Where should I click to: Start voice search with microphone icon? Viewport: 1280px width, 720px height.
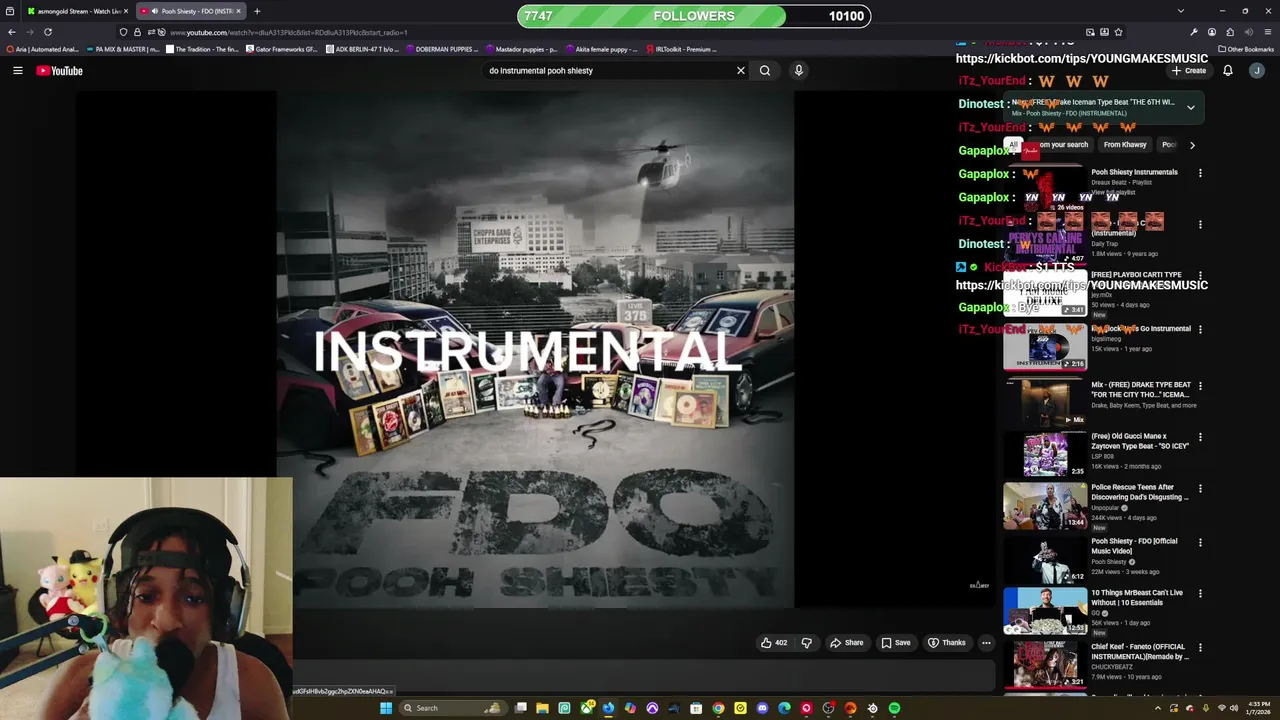tap(798, 71)
